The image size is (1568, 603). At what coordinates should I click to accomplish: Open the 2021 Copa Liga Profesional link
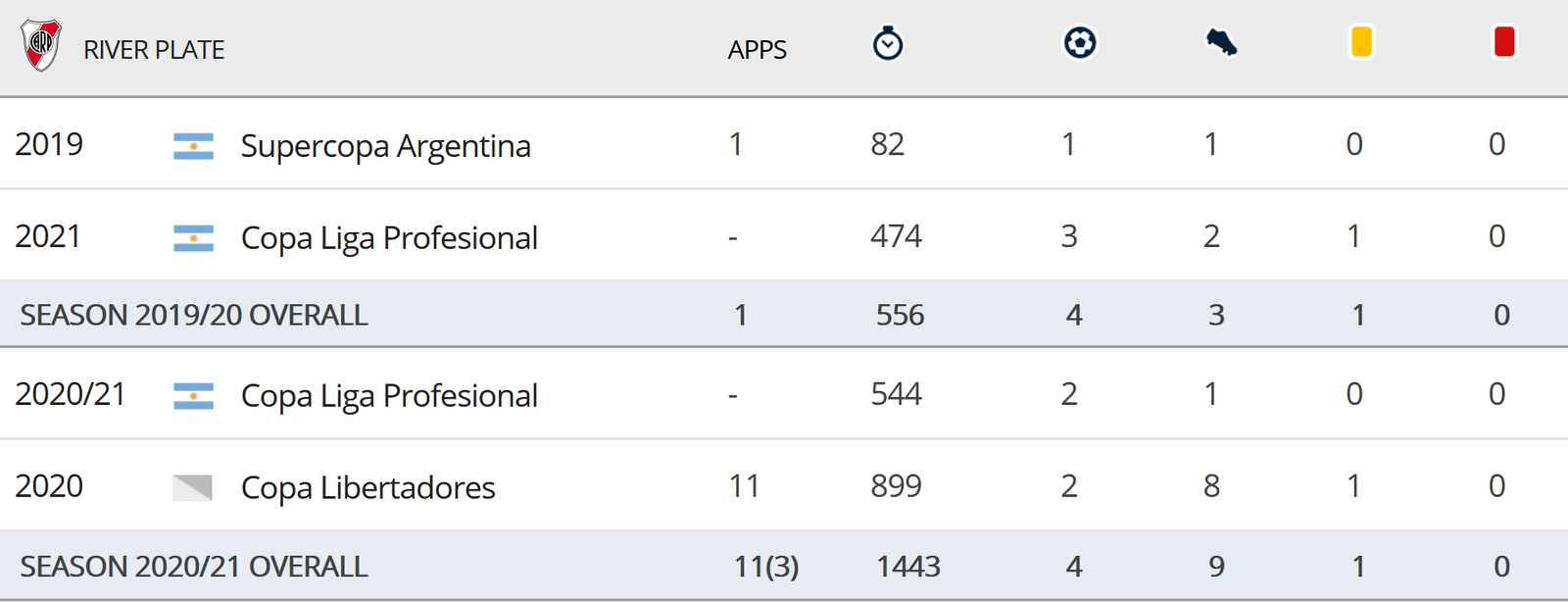(389, 238)
